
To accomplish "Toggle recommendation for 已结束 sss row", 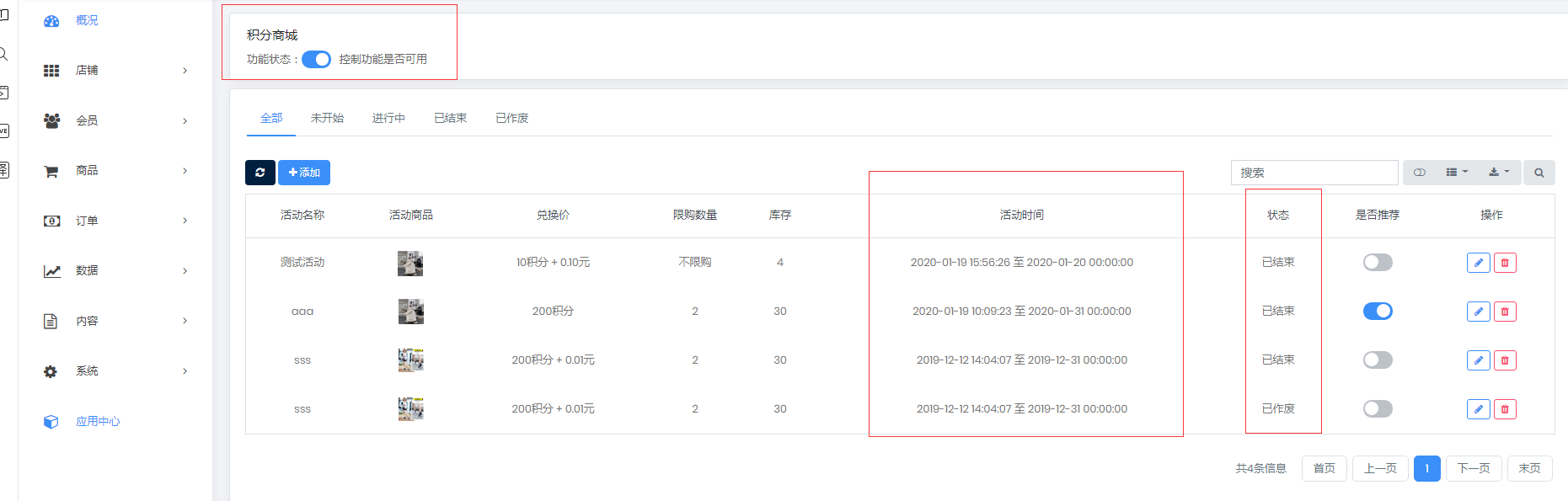I will pos(1378,360).
